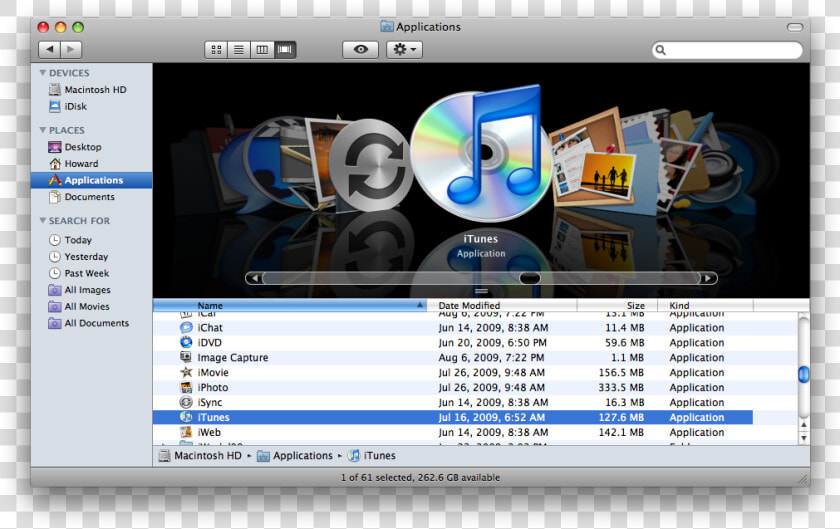Open Quick Look with the eye button
This screenshot has width=840, height=529.
click(x=361, y=50)
